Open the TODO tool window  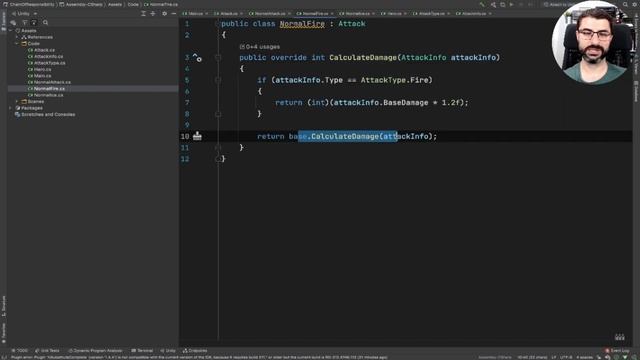tap(20, 351)
